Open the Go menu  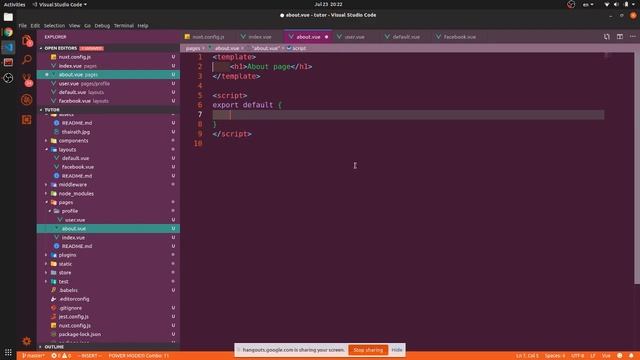pos(87,26)
